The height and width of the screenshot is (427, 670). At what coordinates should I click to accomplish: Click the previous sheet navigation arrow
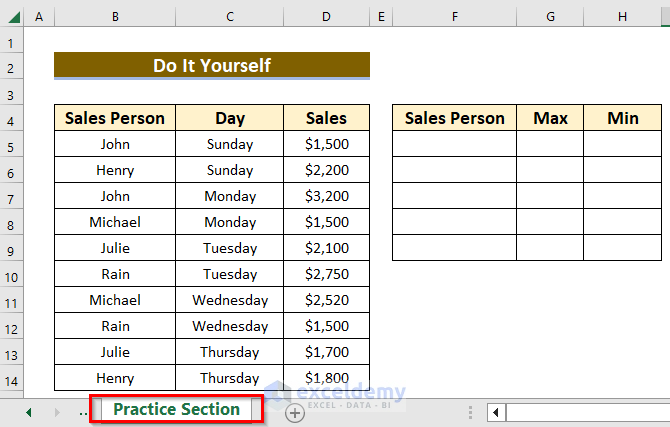pos(28,412)
